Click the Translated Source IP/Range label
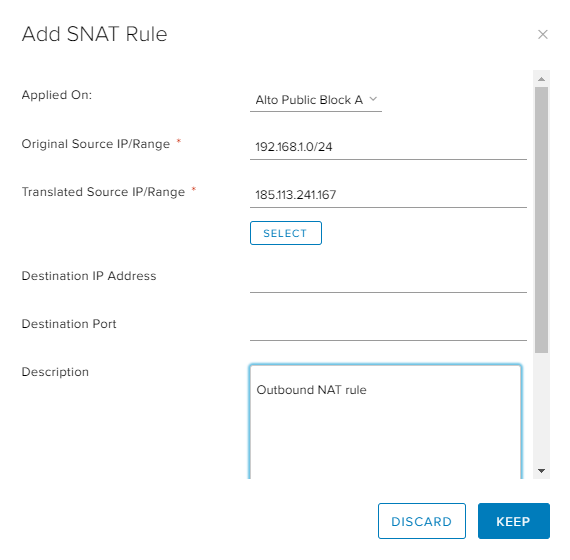Screen dimensions: 570x560 [x=104, y=192]
